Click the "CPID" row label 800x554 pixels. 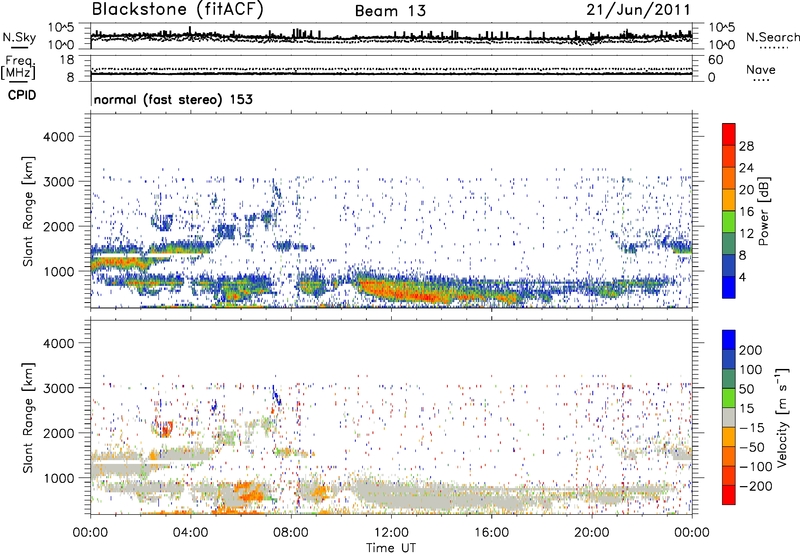(22, 95)
